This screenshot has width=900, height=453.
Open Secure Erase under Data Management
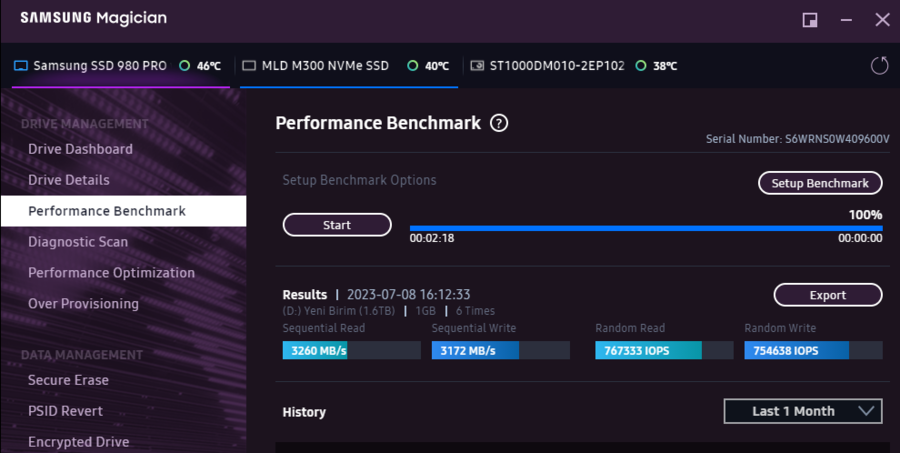click(68, 380)
